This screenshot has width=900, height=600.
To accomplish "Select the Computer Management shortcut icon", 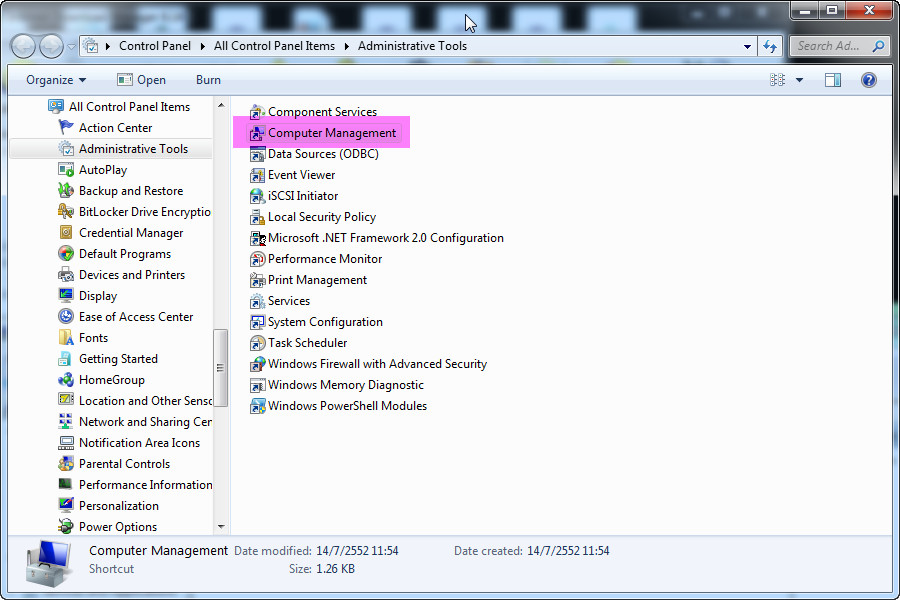I will coord(257,133).
